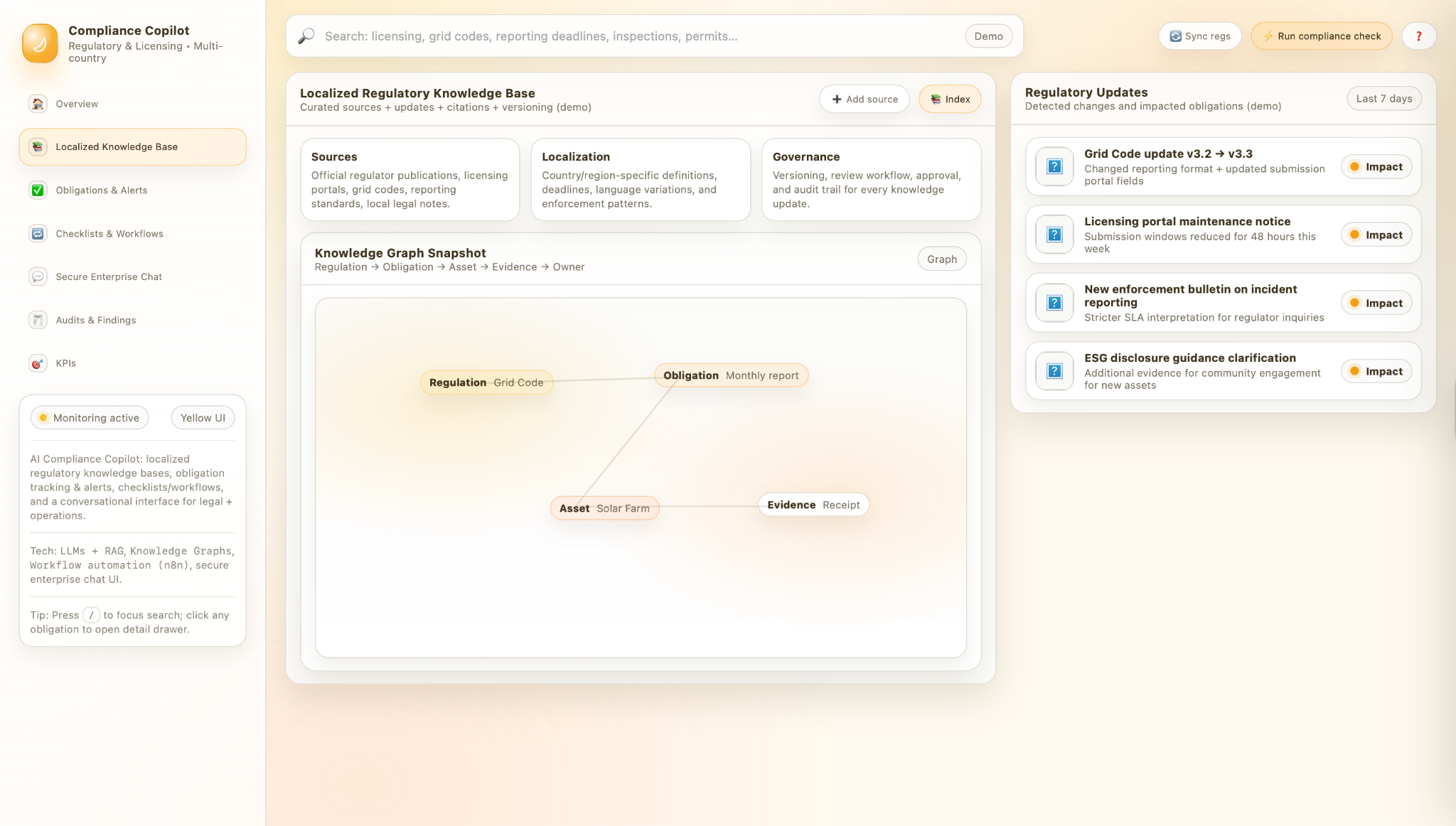1456x826 pixels.
Task: Click the Obligations & Alerts checkmark icon
Action: [38, 191]
